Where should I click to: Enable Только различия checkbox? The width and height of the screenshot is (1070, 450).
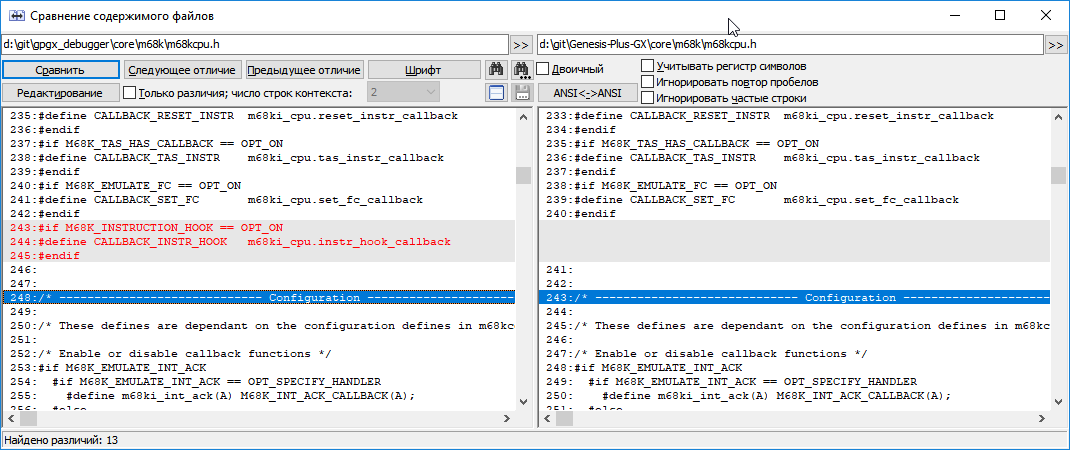point(129,92)
